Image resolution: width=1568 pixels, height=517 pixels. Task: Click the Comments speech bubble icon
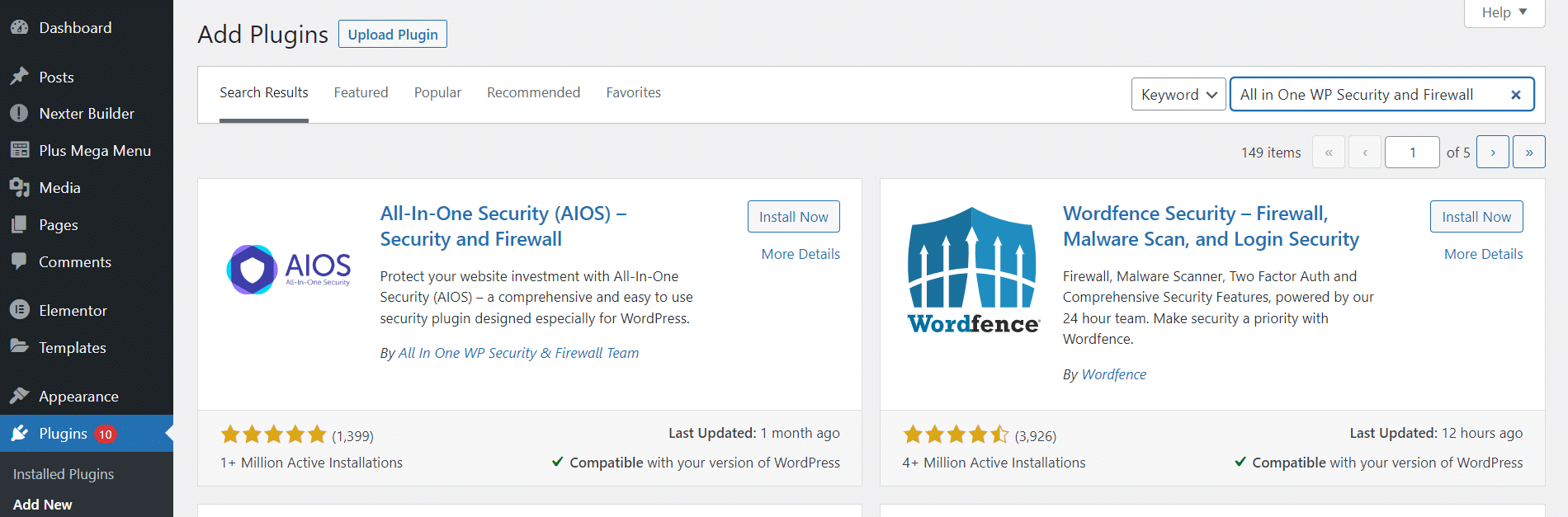19,261
